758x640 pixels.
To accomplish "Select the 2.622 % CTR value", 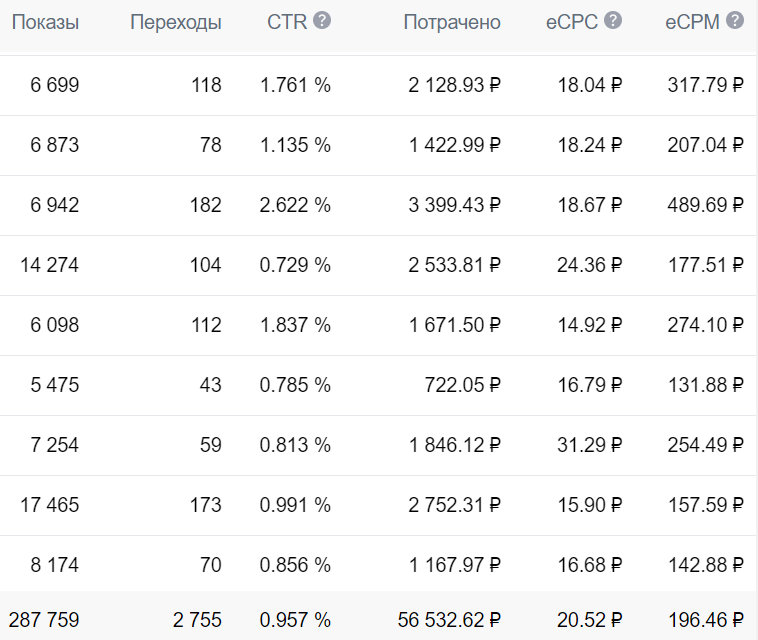I will pyautogui.click(x=295, y=205).
